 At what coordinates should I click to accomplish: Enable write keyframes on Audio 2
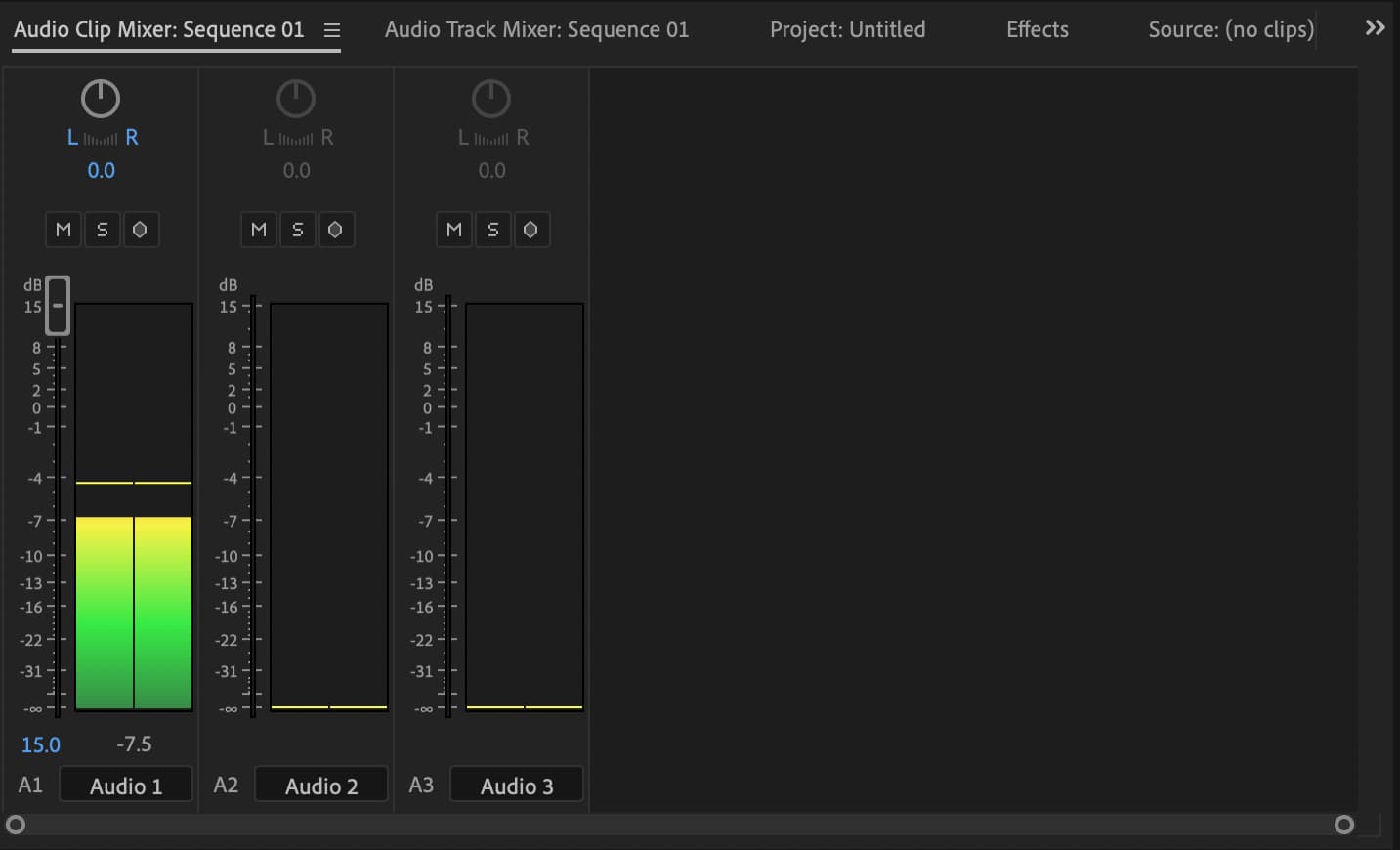(336, 229)
